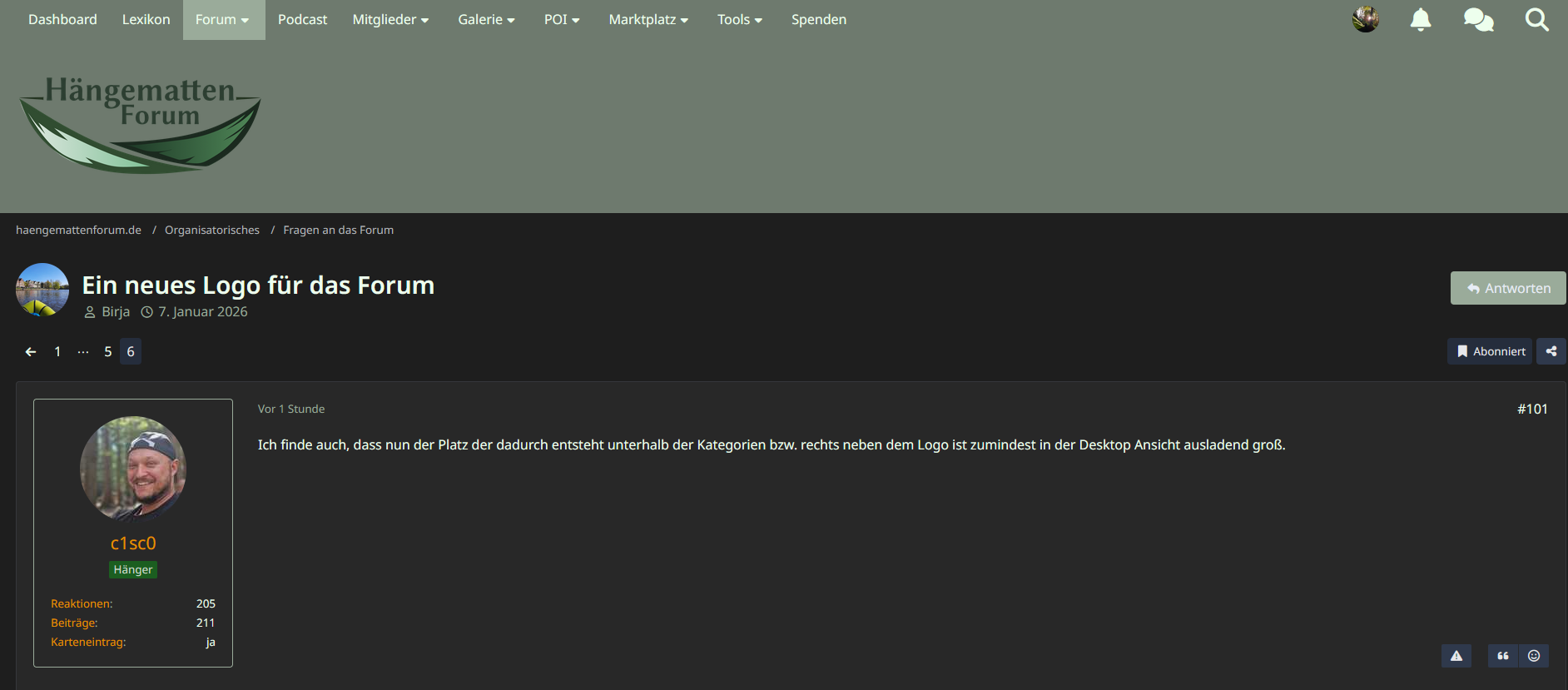Open the conversations speech bubble icon
Screen dimensions: 1568x690
[x=1478, y=20]
